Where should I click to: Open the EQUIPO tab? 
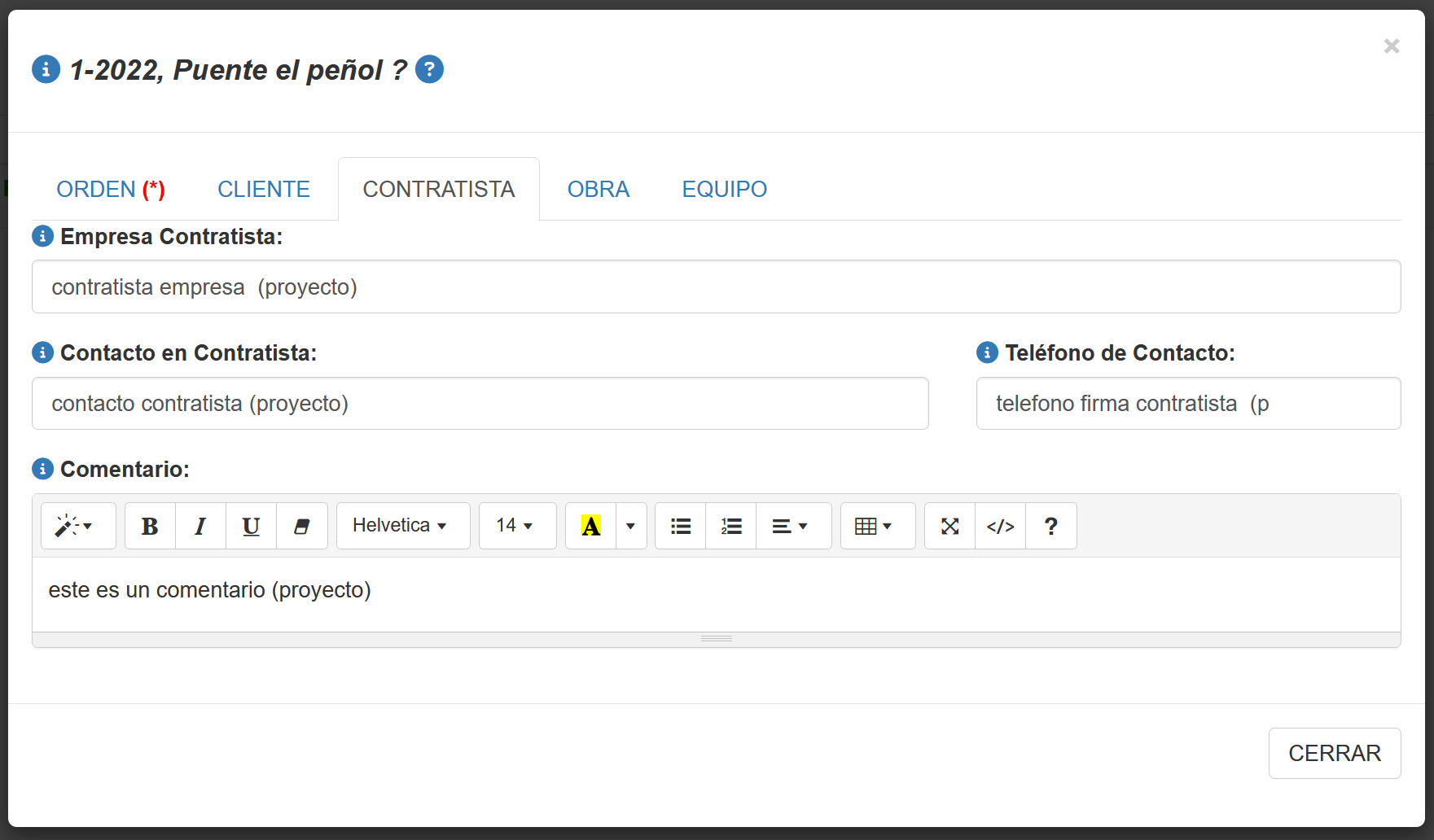point(724,189)
